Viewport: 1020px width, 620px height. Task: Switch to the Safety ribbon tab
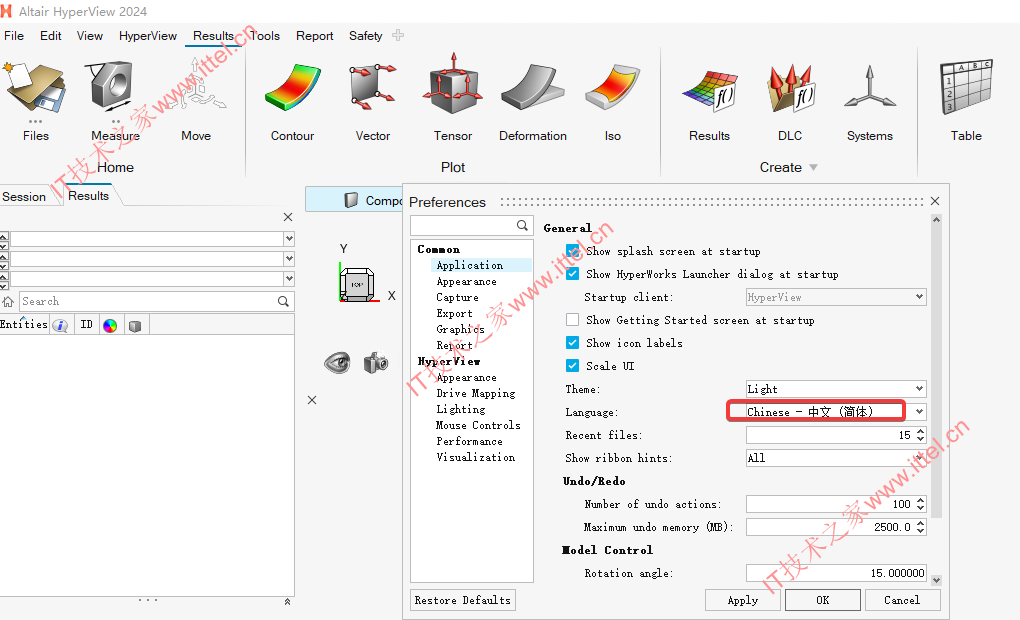point(366,36)
